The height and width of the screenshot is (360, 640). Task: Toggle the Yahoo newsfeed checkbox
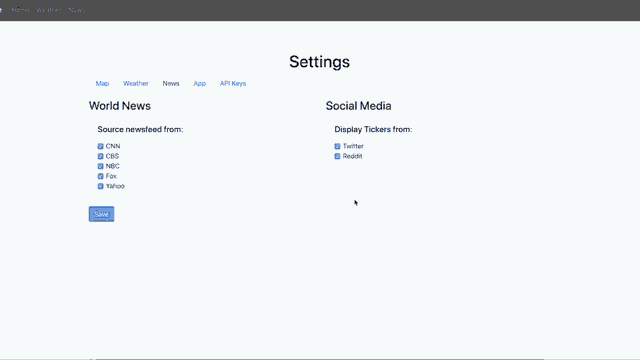100,186
